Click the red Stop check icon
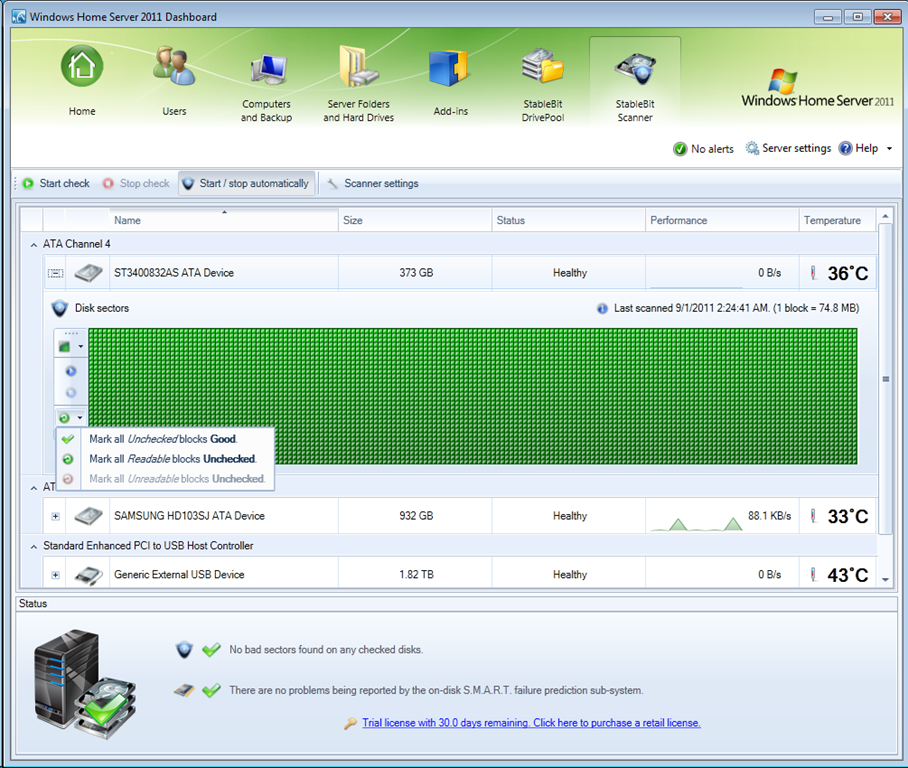Screen dimensions: 908x768 click(108, 184)
